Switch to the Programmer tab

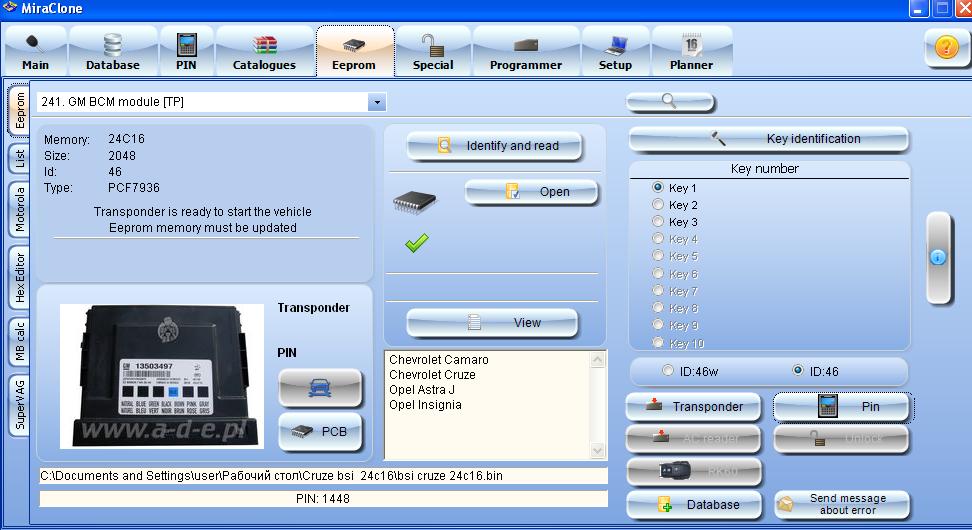[x=526, y=51]
